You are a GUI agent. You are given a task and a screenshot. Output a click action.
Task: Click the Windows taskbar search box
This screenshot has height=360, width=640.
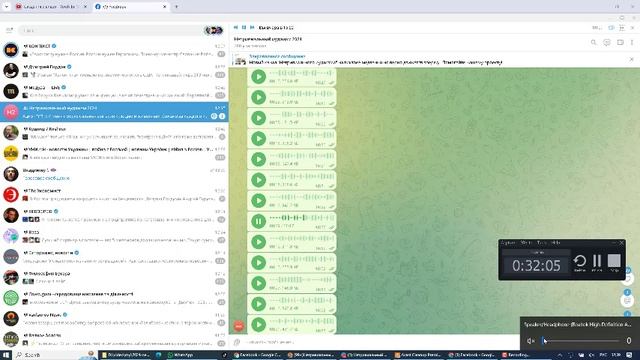point(56,355)
